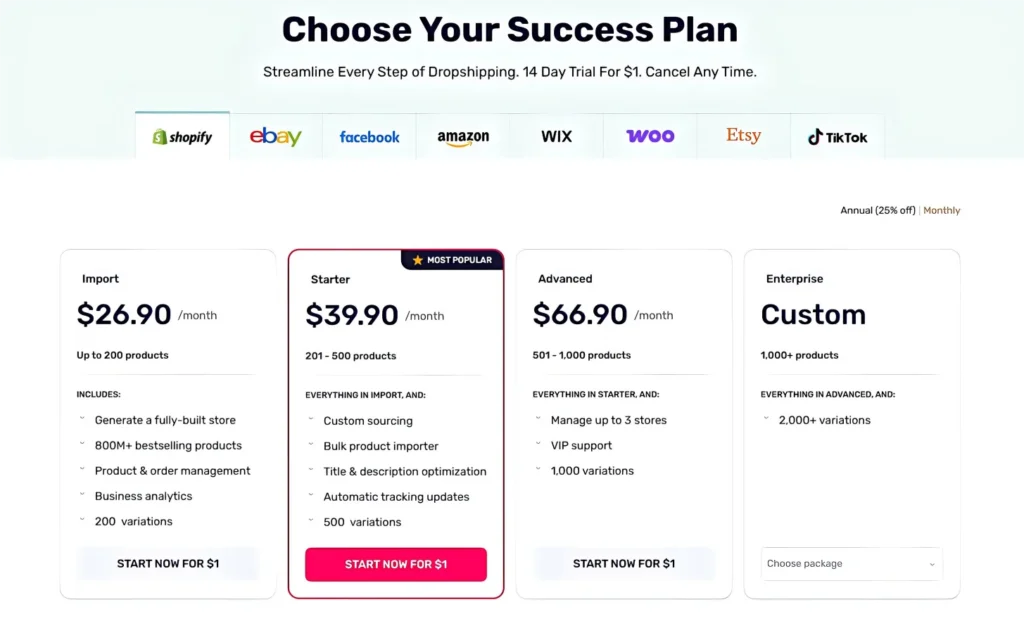
Task: Select the Shopify platform logo tab
Action: [x=182, y=137]
